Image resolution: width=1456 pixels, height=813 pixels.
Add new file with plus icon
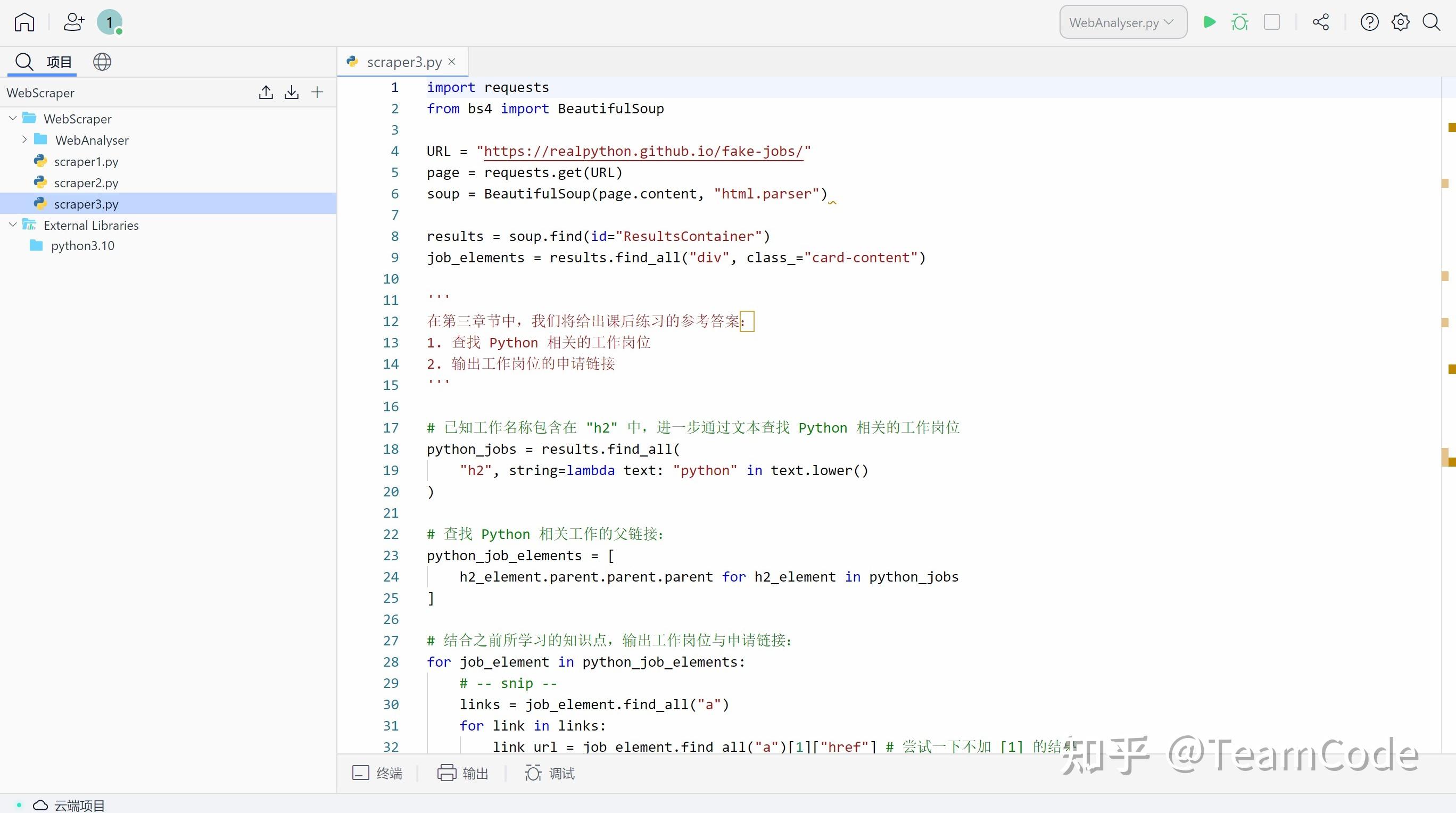(317, 92)
